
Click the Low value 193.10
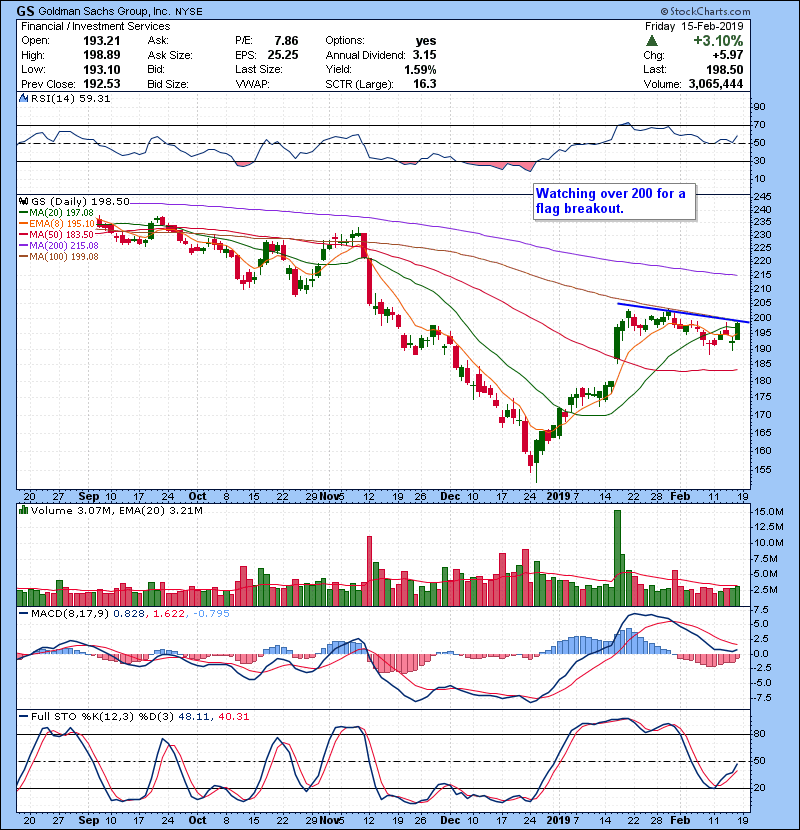point(101,69)
